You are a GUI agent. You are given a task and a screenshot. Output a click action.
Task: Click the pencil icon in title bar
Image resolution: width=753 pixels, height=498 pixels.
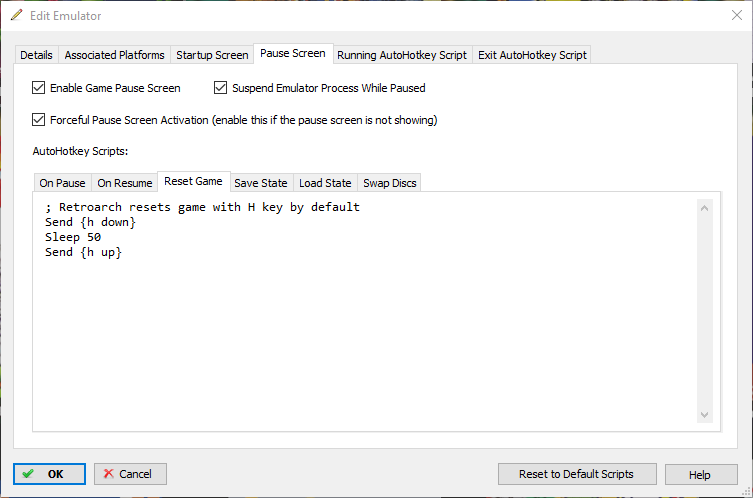click(x=17, y=15)
